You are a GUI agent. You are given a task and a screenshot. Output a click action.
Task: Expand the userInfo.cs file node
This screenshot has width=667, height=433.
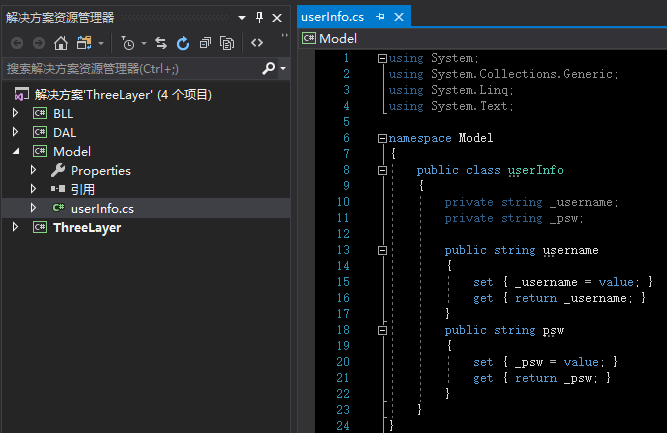[x=33, y=208]
